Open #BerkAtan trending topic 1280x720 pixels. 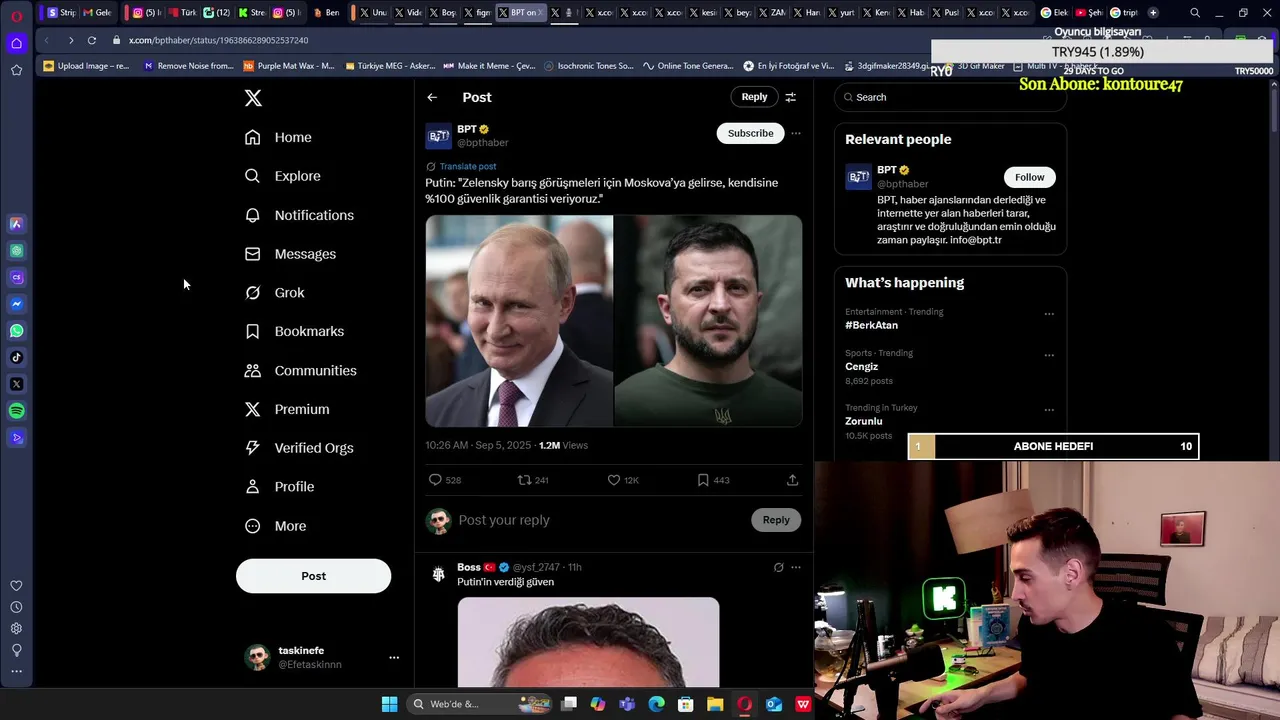(871, 325)
